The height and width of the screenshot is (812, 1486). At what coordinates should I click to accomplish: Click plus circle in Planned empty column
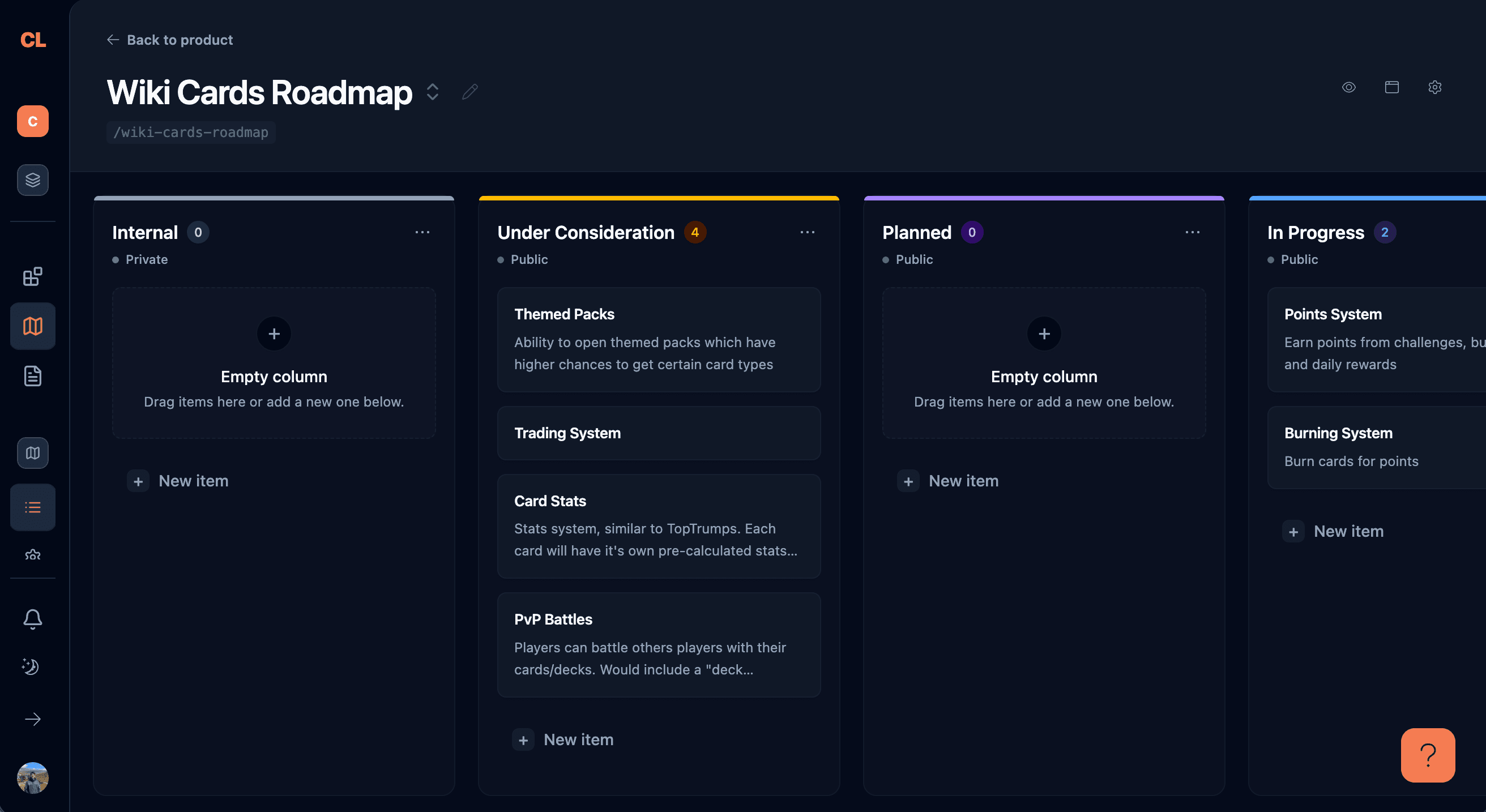1044,334
